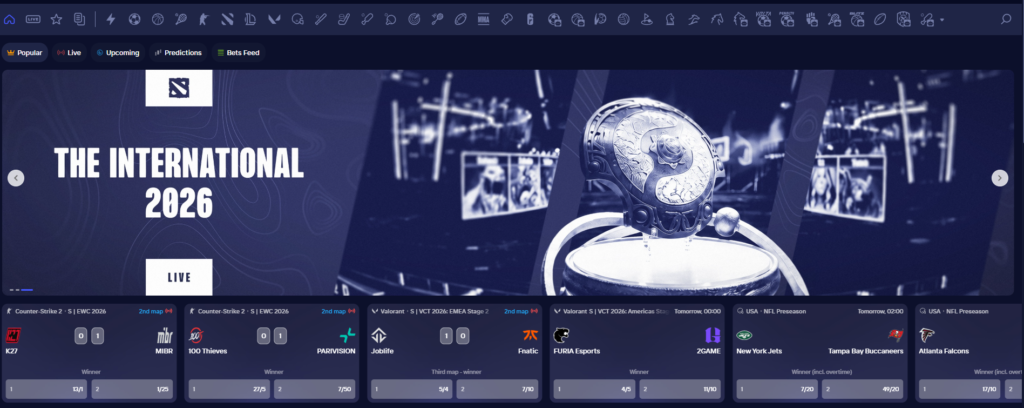Select the MMA sport icon
Screen dimensions: 1024x408
pos(483,20)
